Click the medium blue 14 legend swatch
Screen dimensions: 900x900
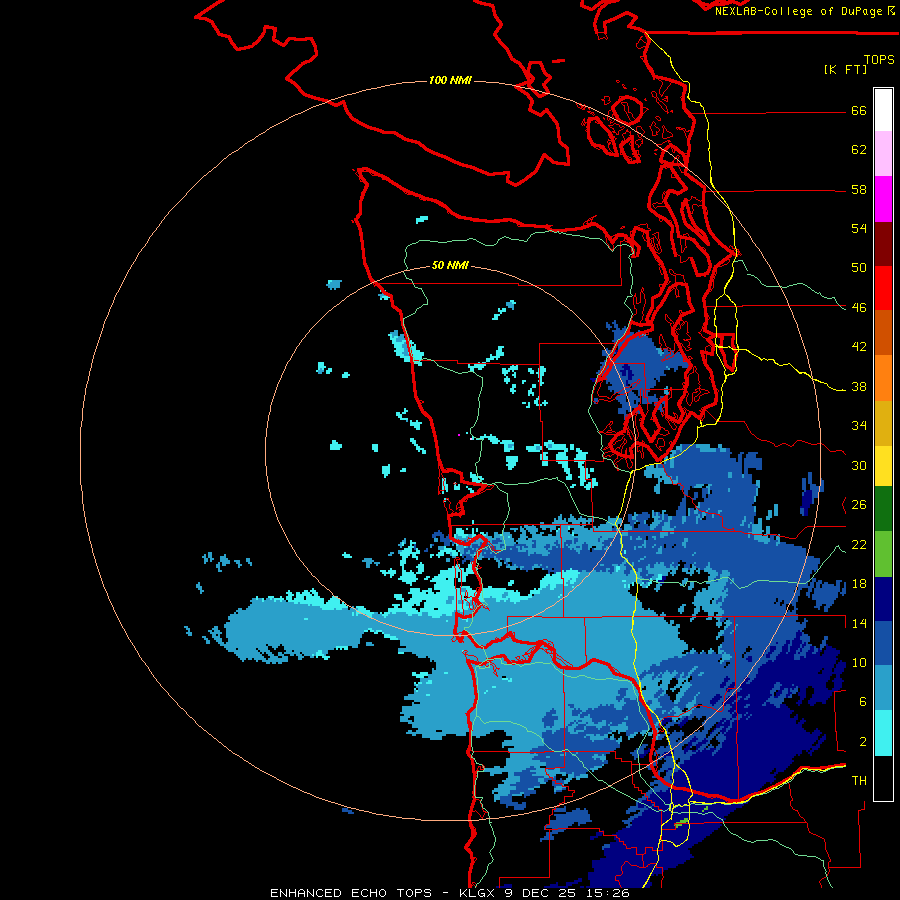883,643
